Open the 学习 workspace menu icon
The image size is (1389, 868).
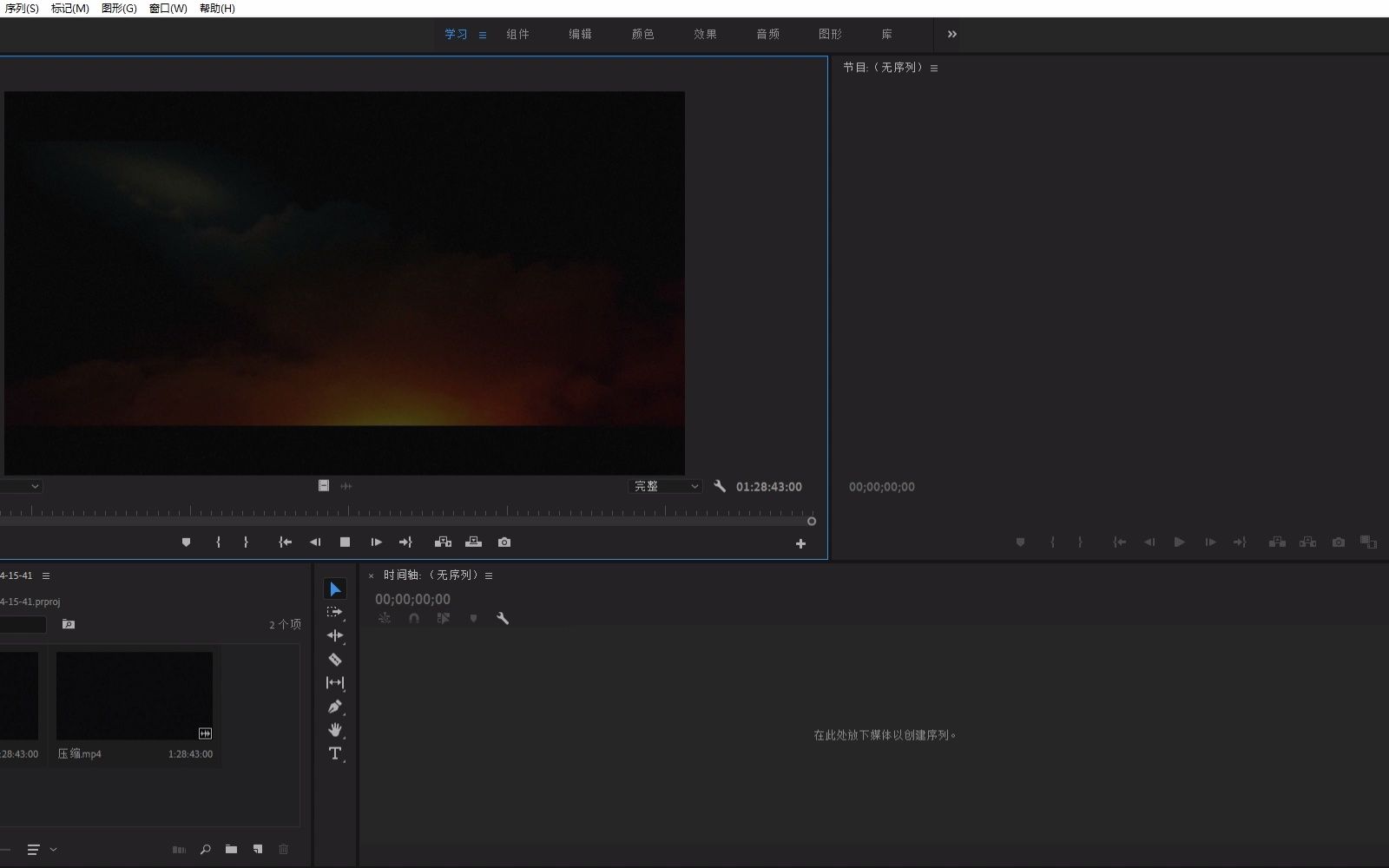(483, 35)
